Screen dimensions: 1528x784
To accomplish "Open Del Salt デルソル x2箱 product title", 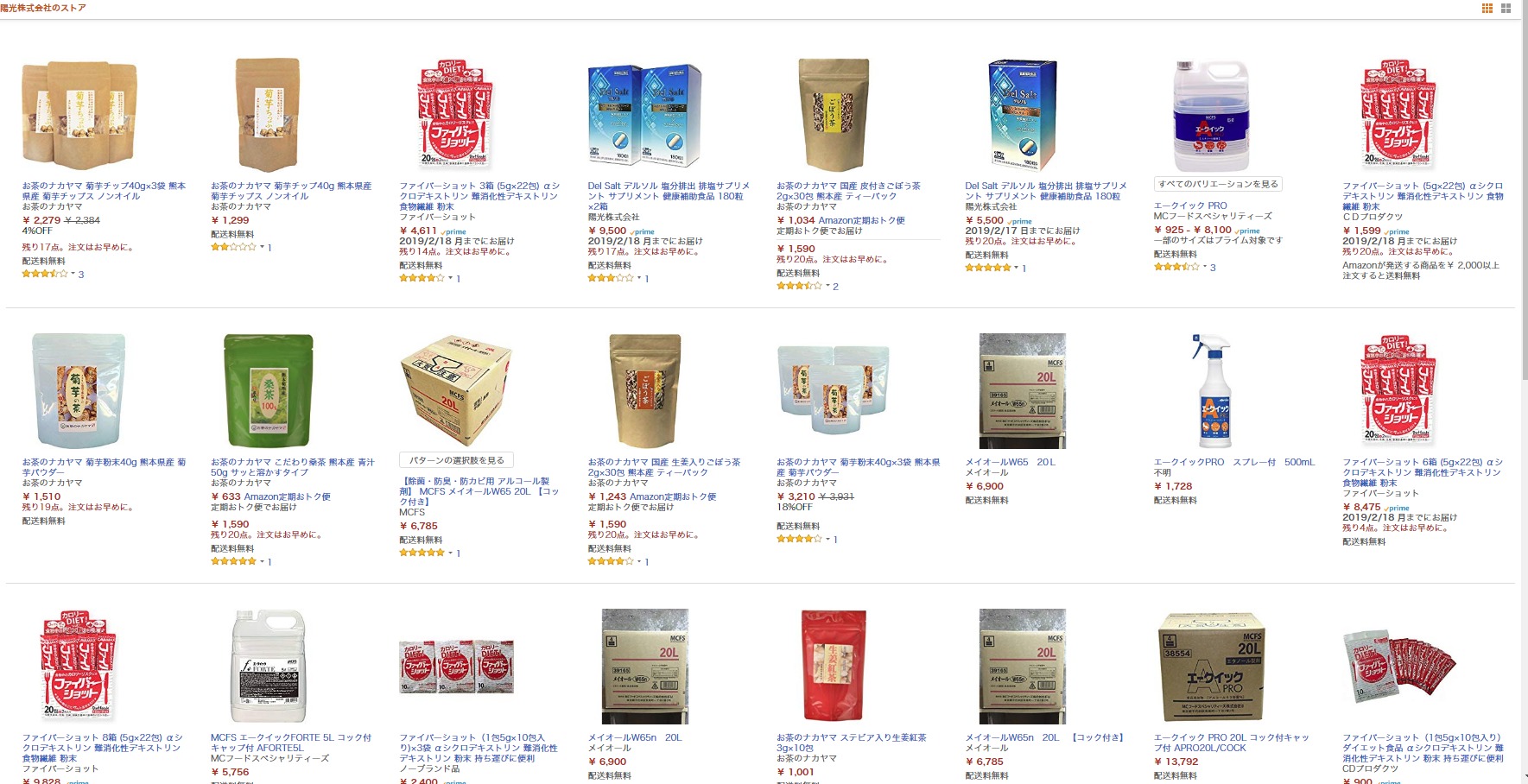I will (x=669, y=196).
